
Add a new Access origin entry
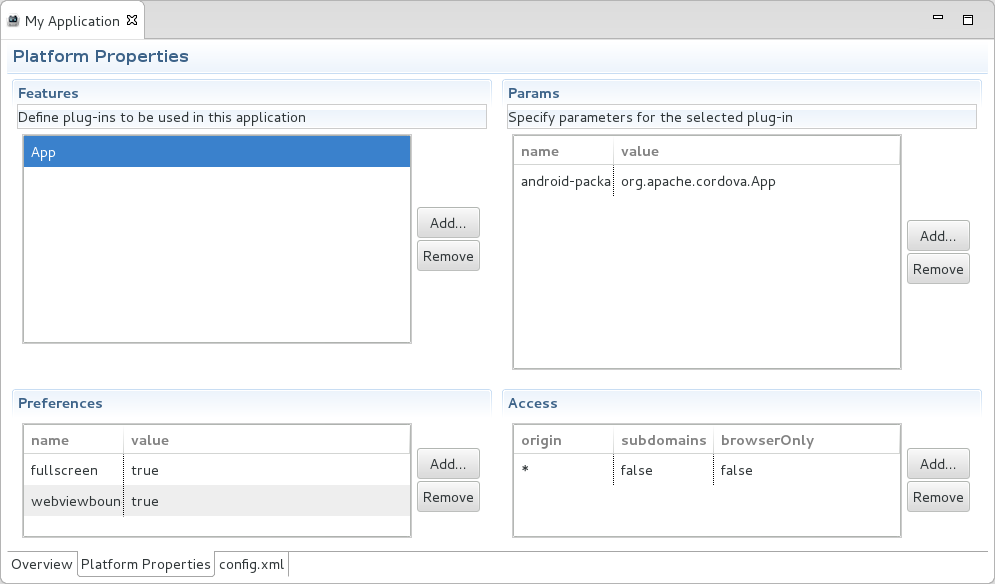point(938,464)
